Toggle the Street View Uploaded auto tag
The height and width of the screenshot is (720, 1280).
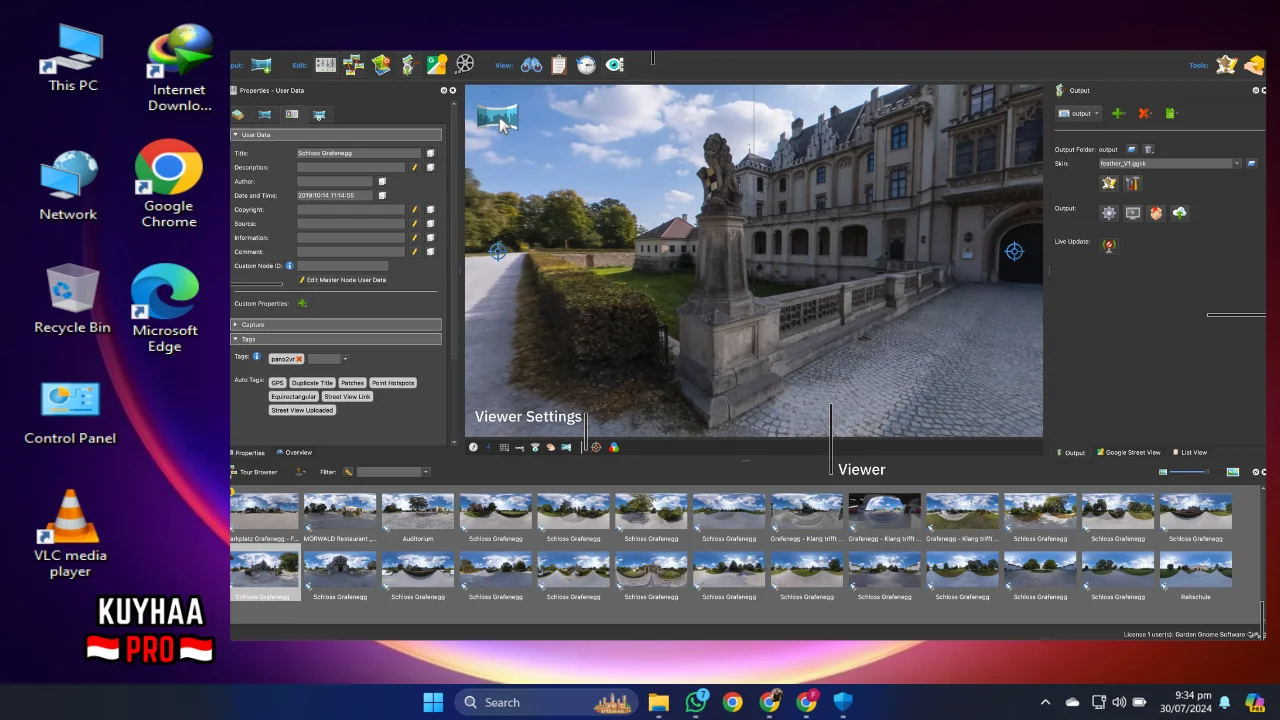[302, 410]
